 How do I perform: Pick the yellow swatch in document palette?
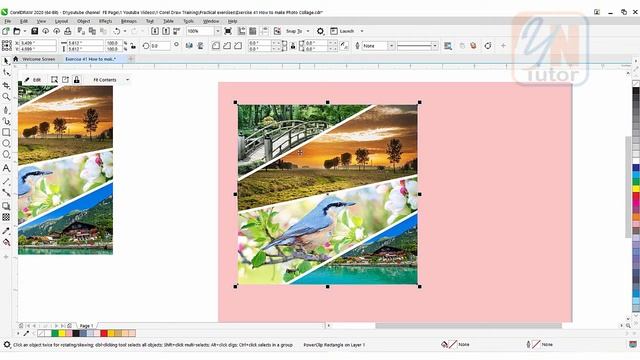(62, 333)
